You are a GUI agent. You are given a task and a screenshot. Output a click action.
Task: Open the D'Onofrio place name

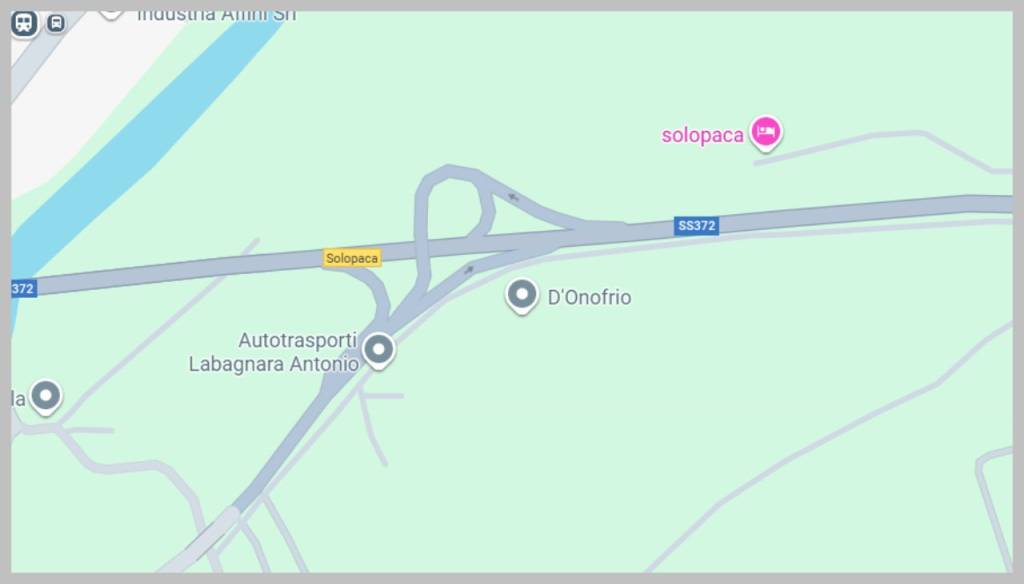(x=589, y=297)
